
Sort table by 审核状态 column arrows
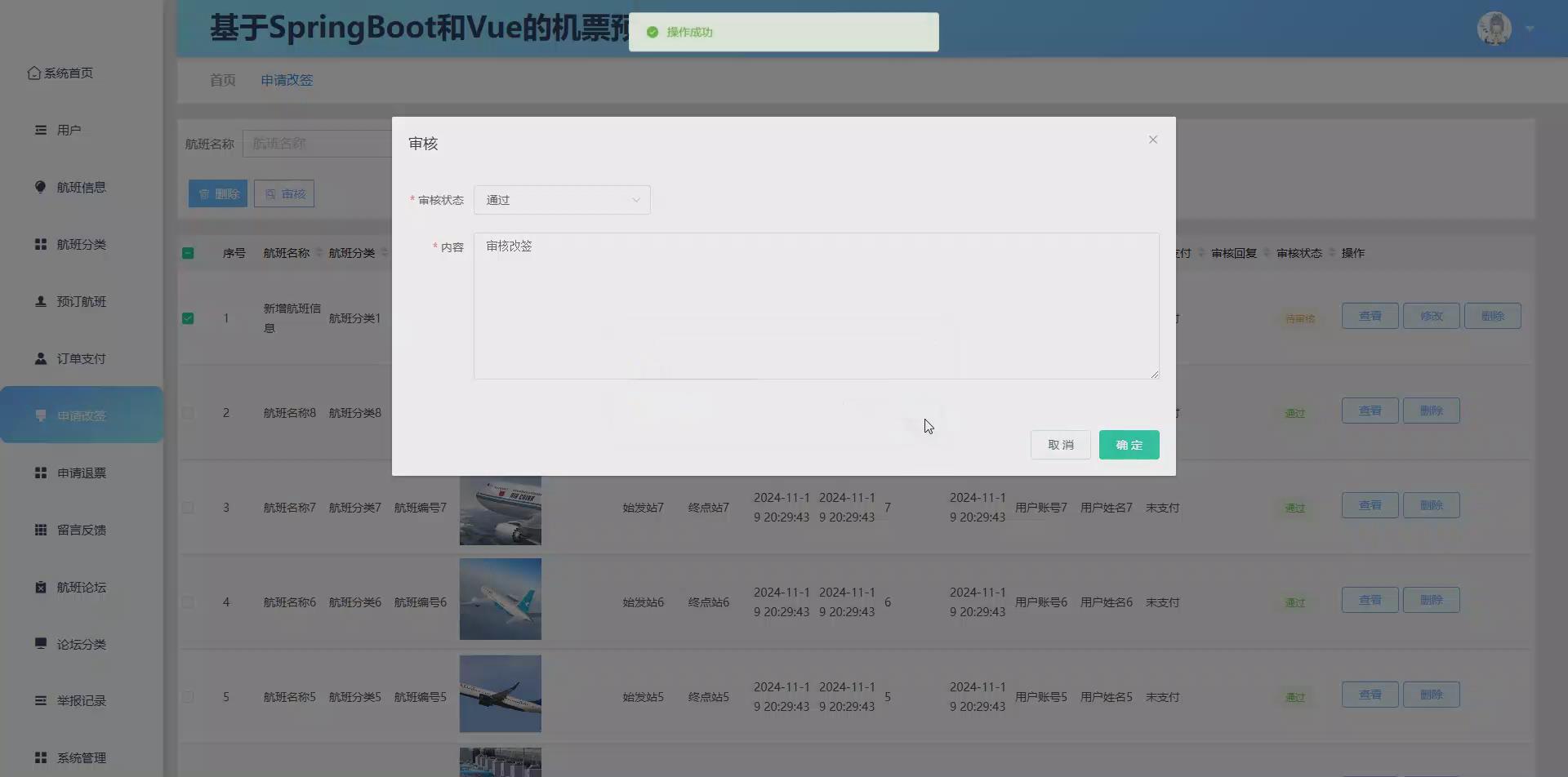click(1332, 253)
